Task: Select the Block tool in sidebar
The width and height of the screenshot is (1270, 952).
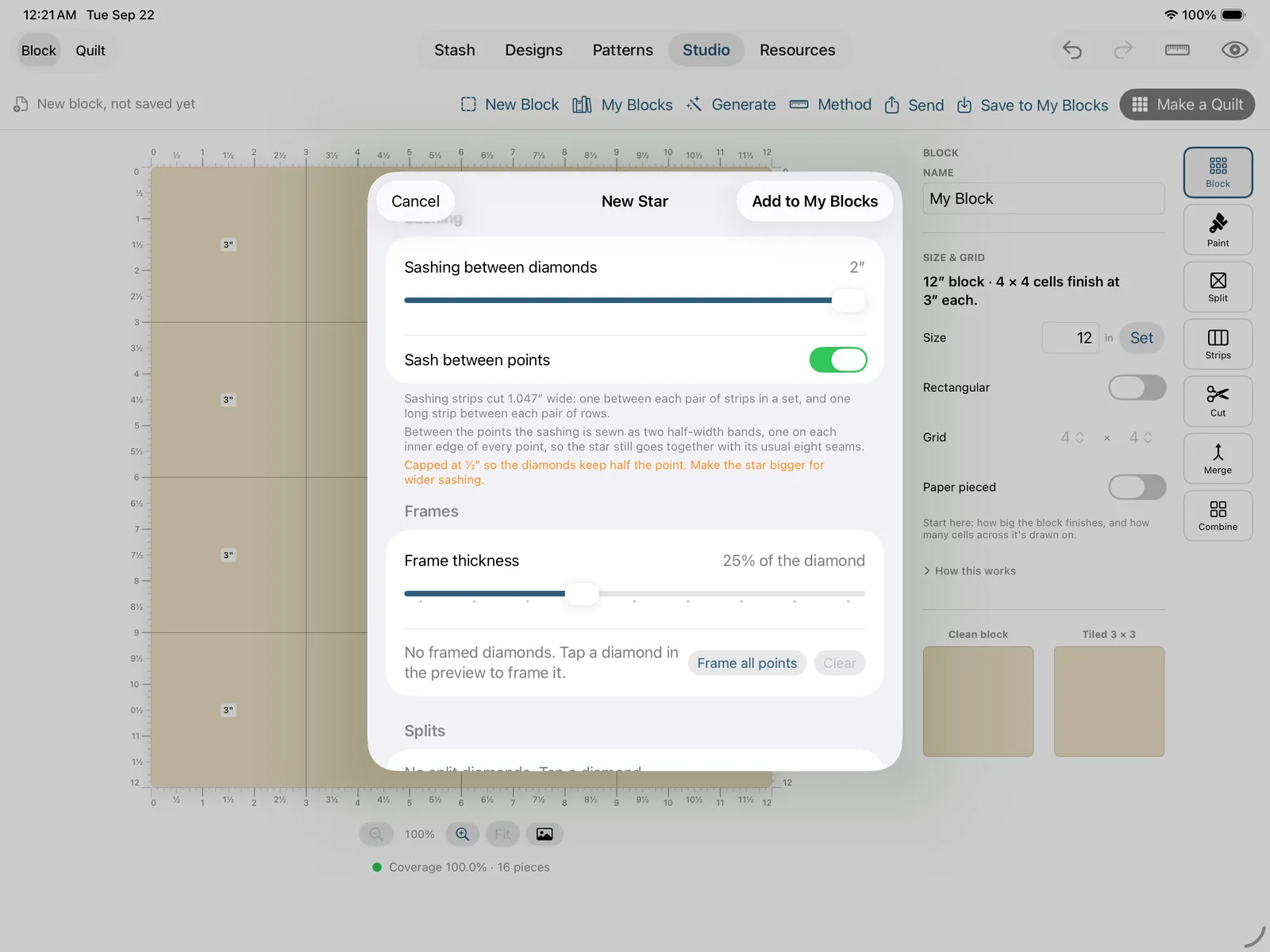Action: tap(1218, 172)
